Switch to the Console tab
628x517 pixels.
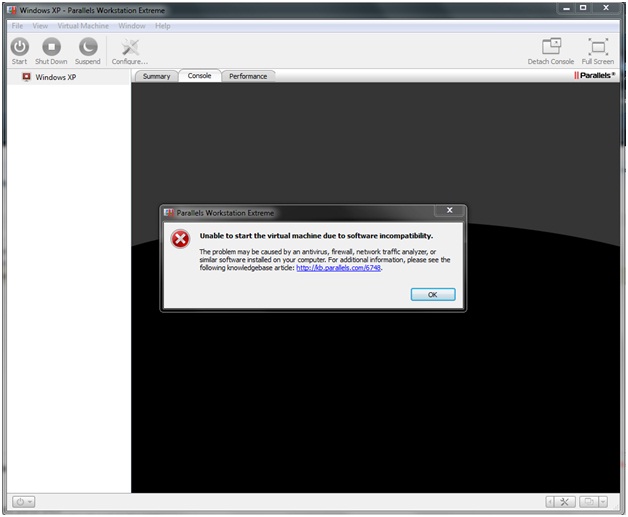(x=199, y=76)
